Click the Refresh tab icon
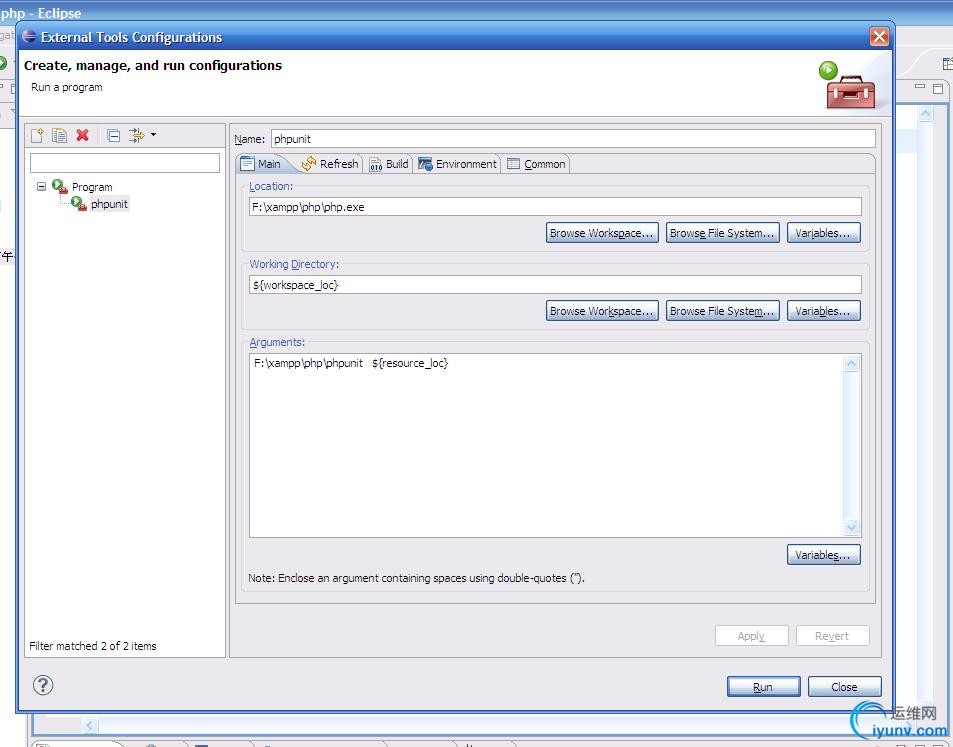This screenshot has width=953, height=747. [309, 164]
